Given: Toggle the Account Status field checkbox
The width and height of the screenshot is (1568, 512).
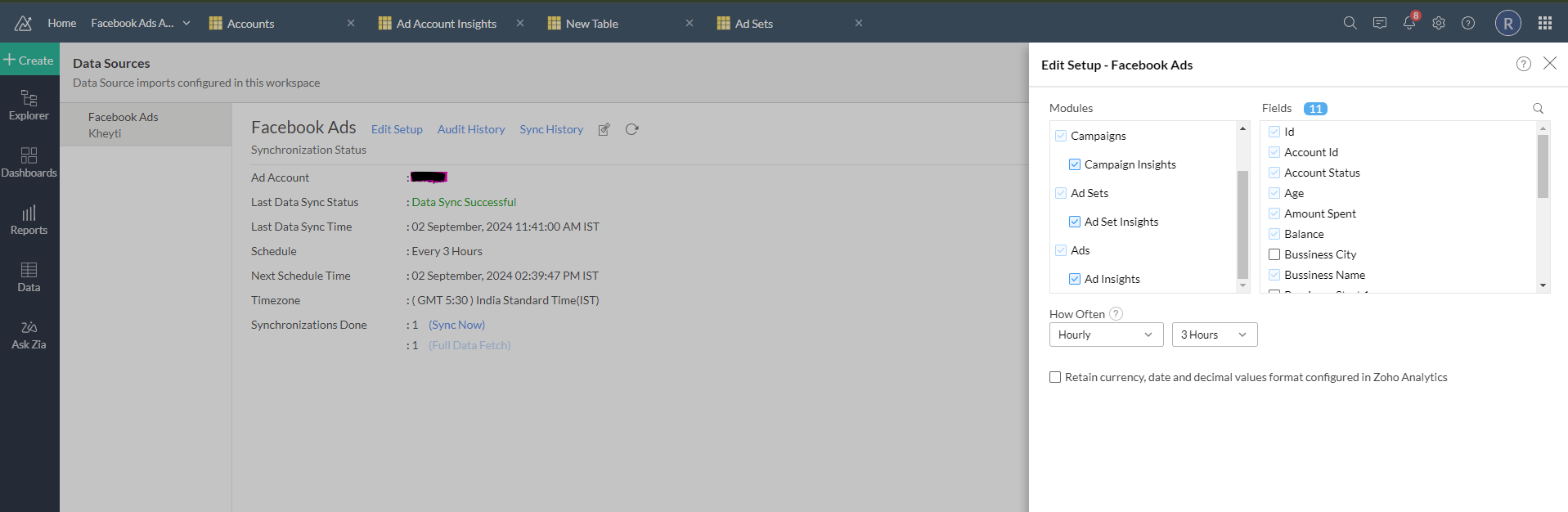Looking at the screenshot, I should click(1274, 173).
